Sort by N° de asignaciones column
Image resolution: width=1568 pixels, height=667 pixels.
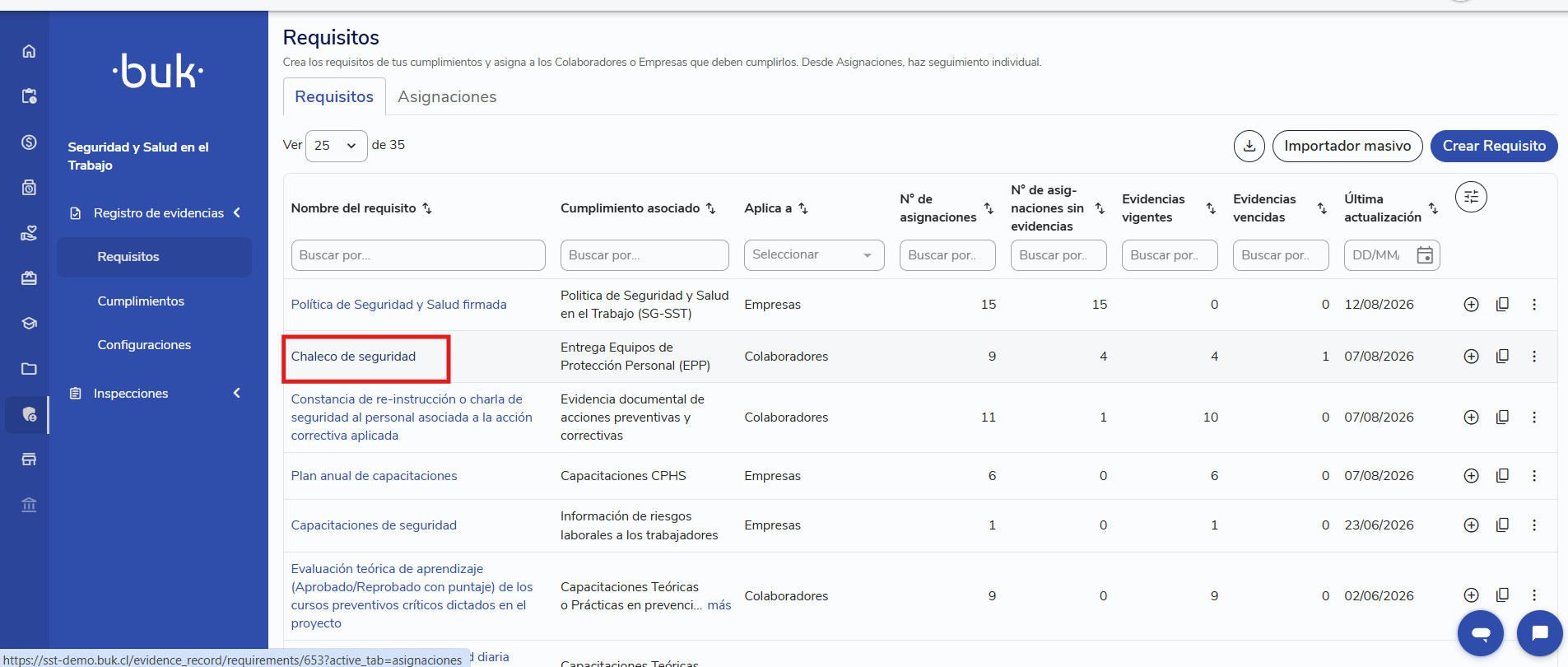[x=989, y=208]
